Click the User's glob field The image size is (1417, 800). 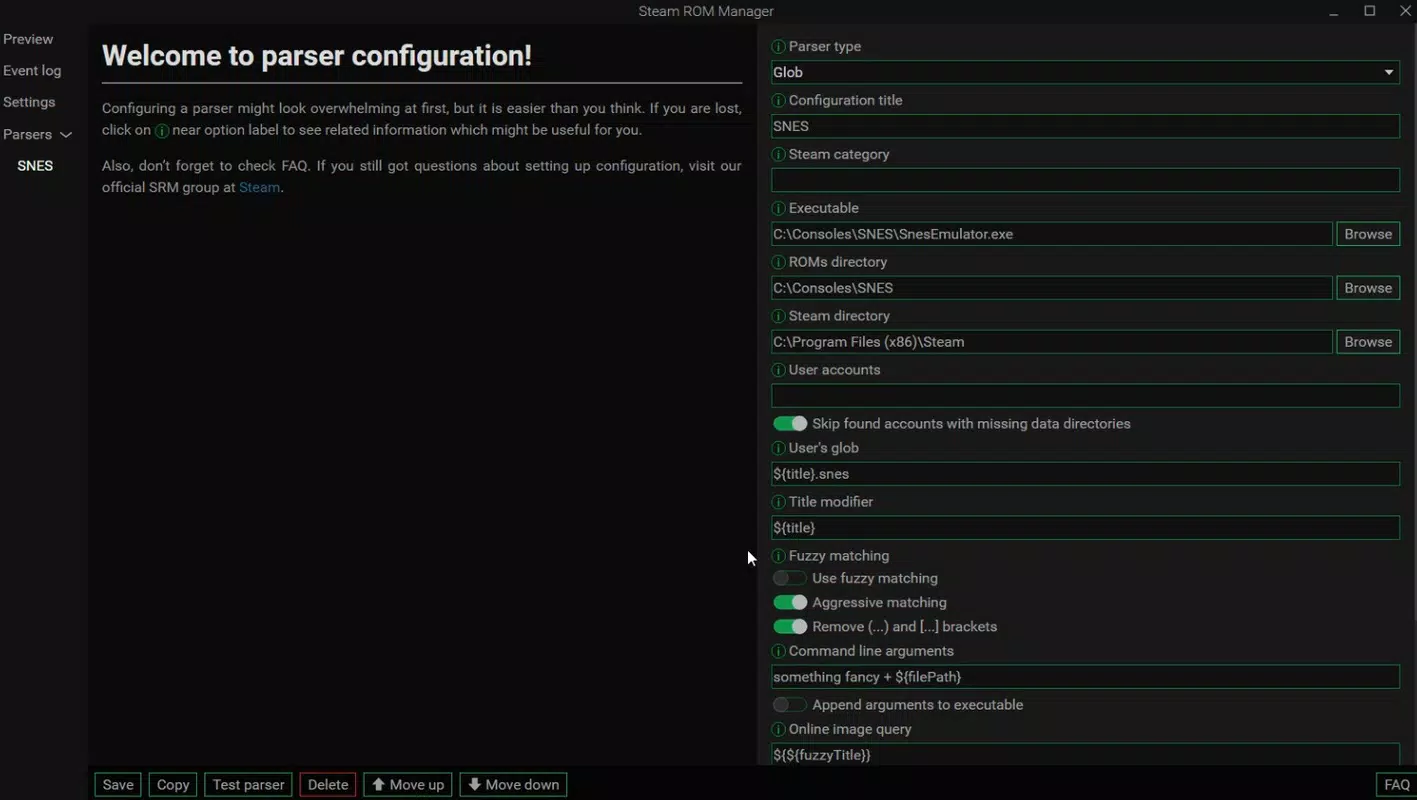(x=1085, y=474)
